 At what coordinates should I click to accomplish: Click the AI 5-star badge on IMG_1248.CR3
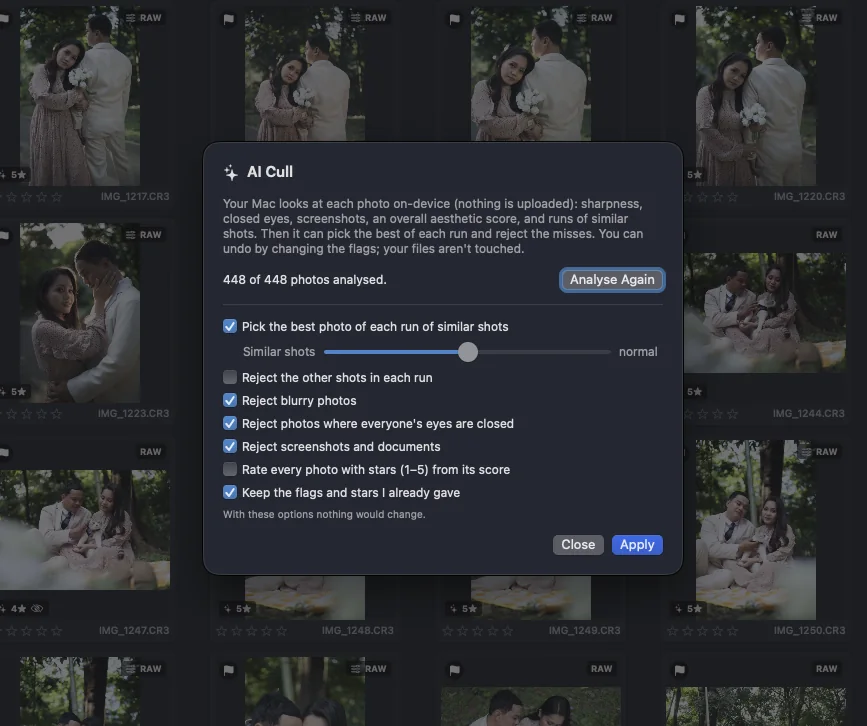237,608
